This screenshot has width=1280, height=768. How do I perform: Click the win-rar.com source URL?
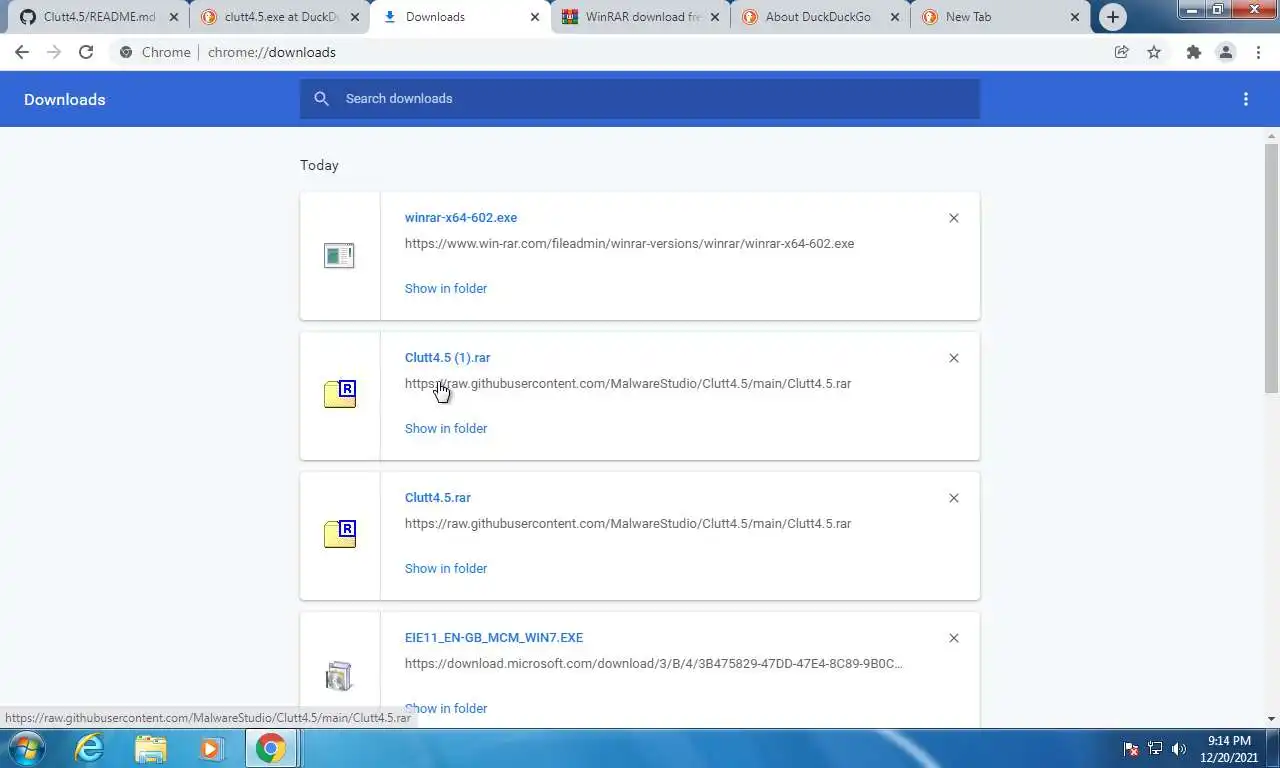click(x=629, y=243)
